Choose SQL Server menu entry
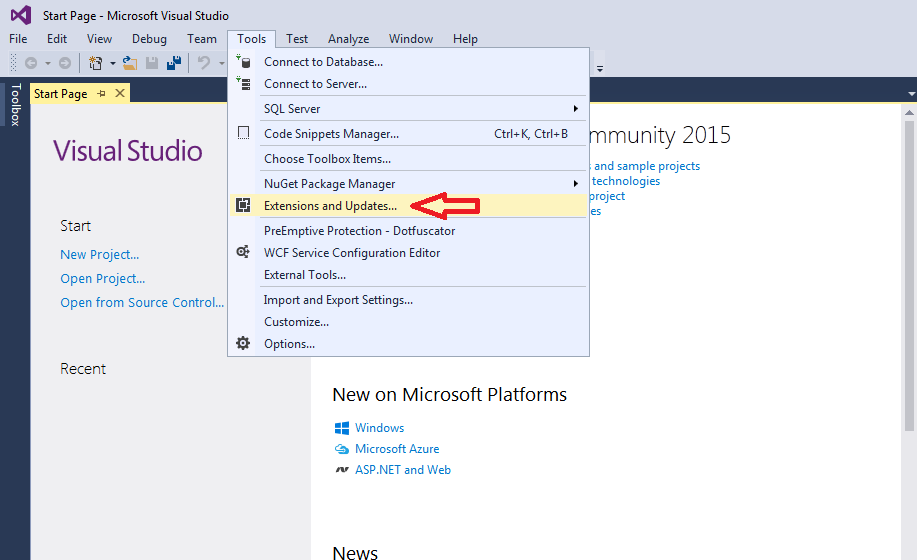Screen dimensions: 917x560 click(x=408, y=109)
